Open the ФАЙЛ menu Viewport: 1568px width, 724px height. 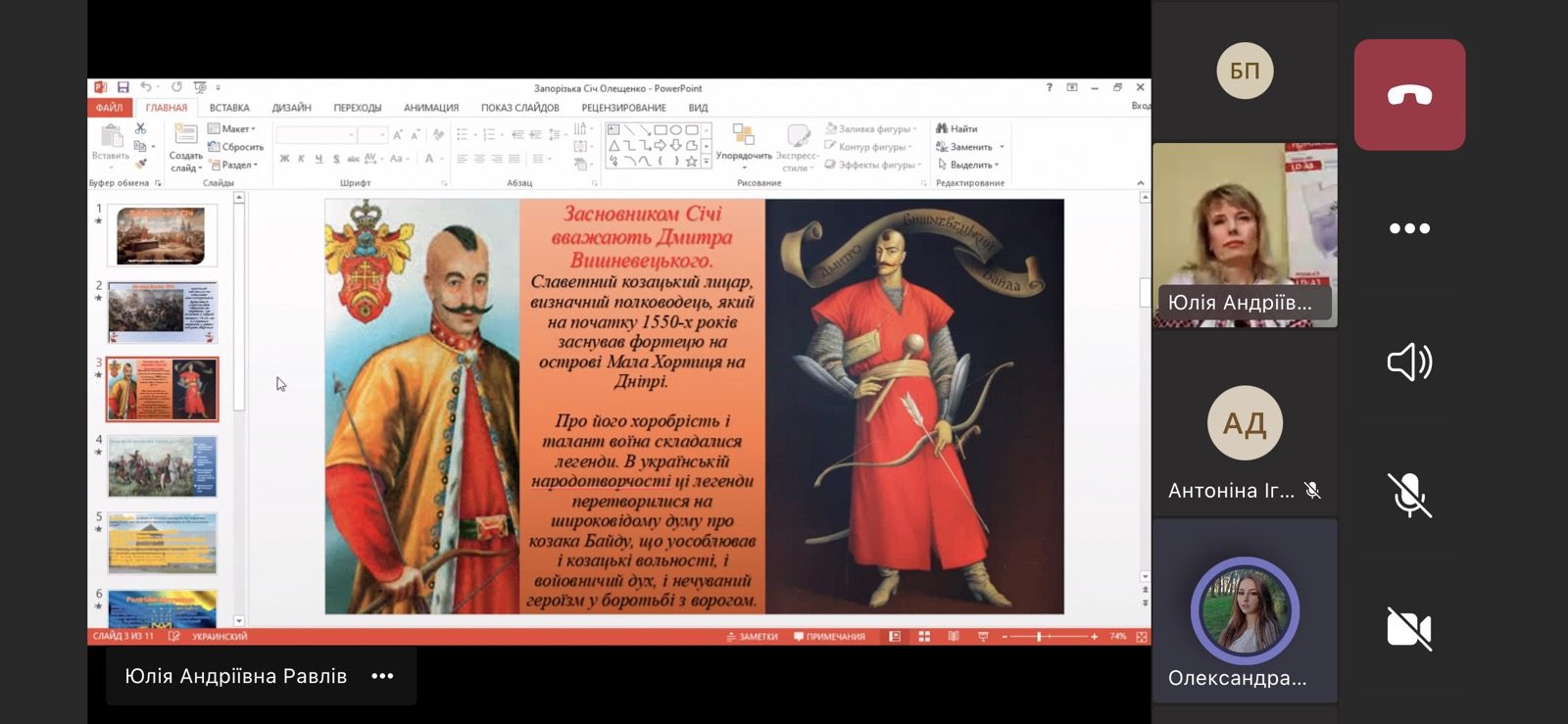109,108
